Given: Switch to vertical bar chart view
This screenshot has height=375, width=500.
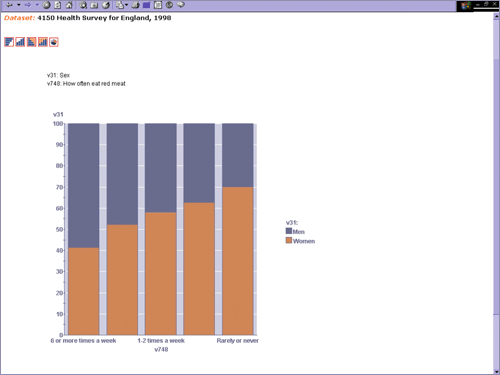Looking at the screenshot, I should (20, 42).
